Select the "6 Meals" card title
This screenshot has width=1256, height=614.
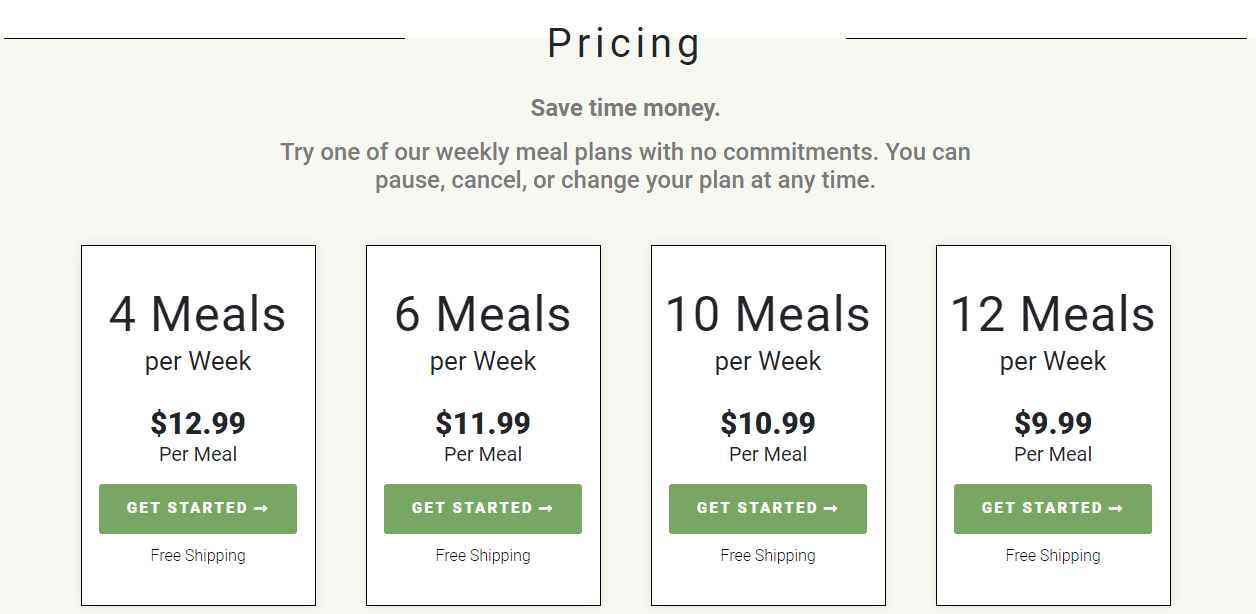pos(483,314)
